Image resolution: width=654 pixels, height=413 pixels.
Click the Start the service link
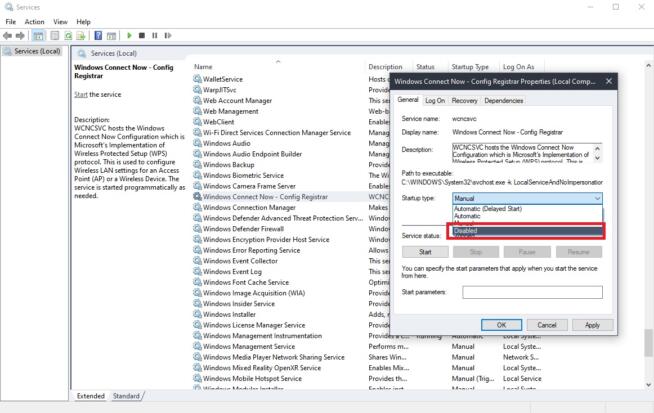tap(81, 95)
